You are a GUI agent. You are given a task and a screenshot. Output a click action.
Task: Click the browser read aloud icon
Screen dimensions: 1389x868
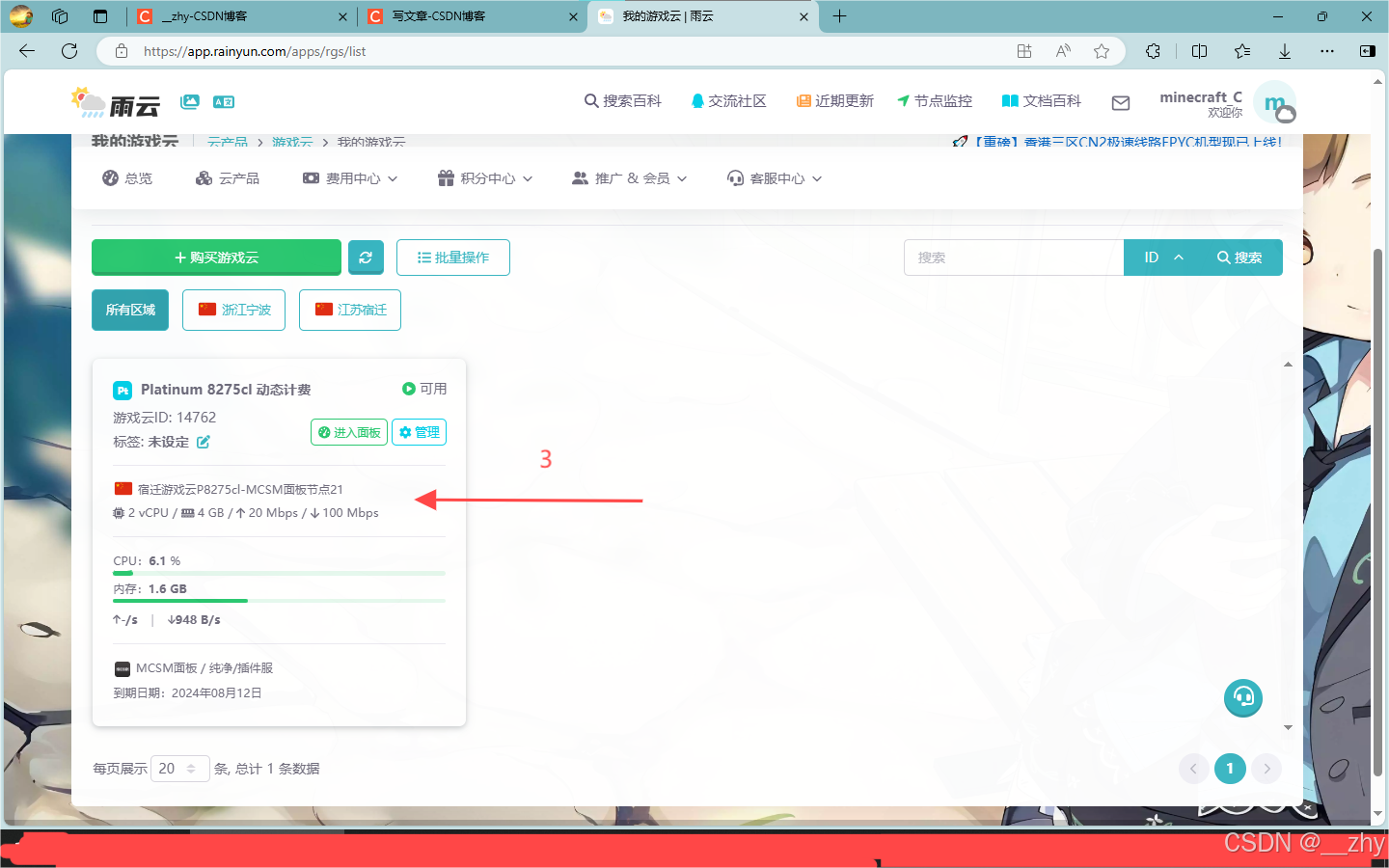click(1063, 51)
